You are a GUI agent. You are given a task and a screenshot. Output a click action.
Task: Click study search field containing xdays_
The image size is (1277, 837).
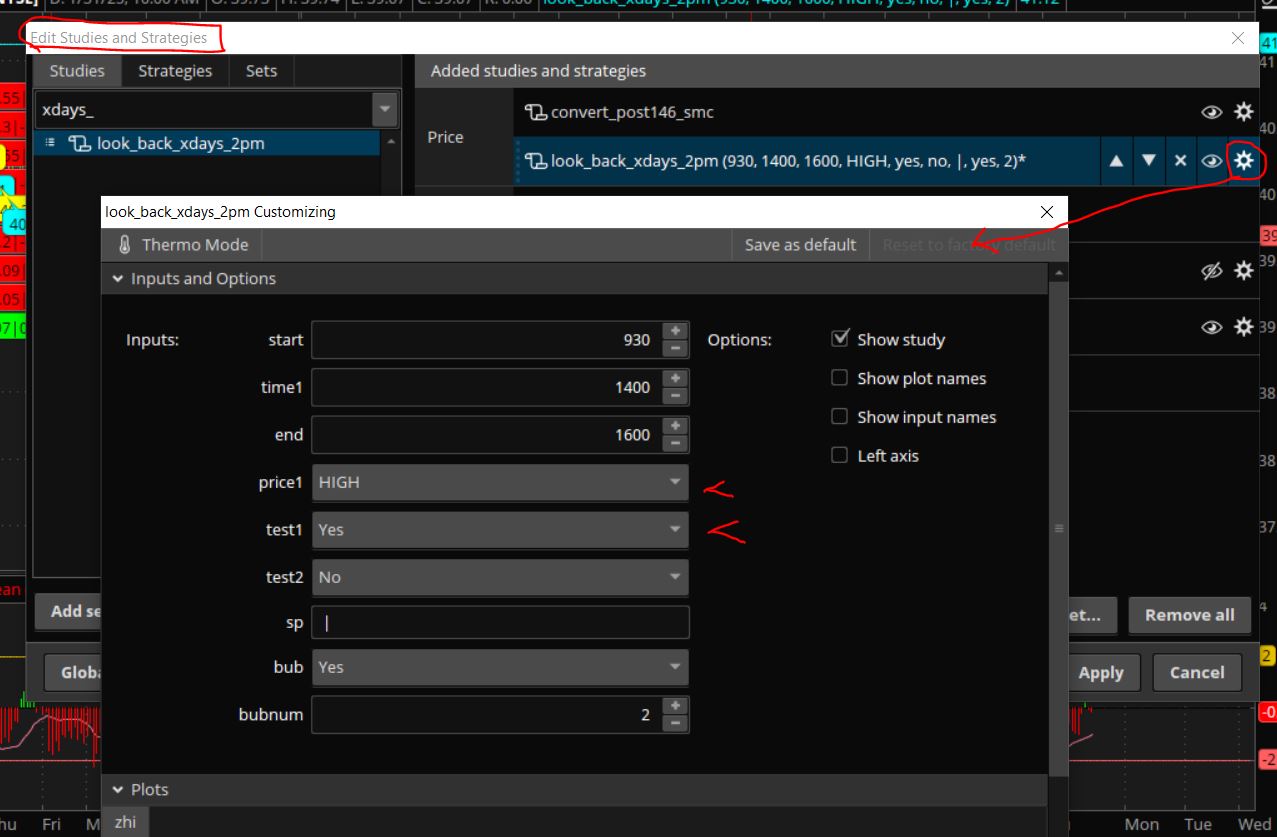(x=203, y=110)
